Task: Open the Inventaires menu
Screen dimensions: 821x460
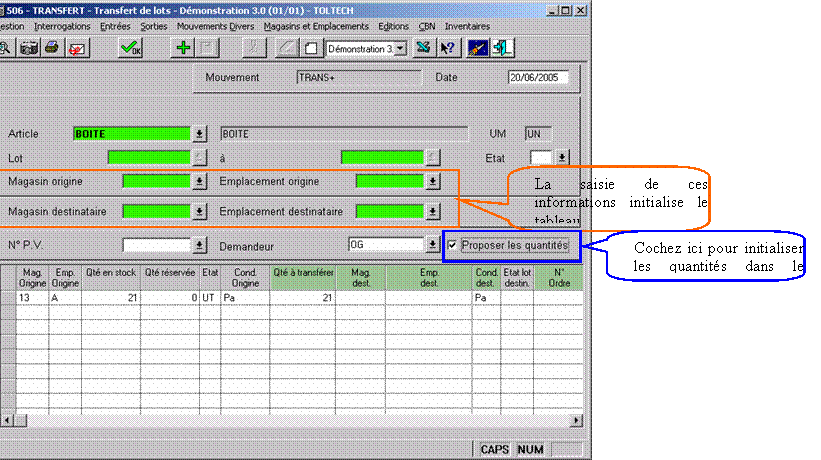Action: 467,26
